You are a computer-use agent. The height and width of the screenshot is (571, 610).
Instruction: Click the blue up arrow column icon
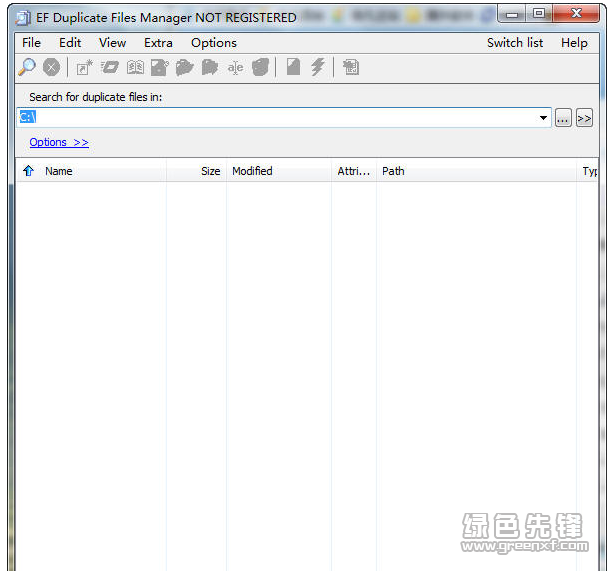[28, 171]
